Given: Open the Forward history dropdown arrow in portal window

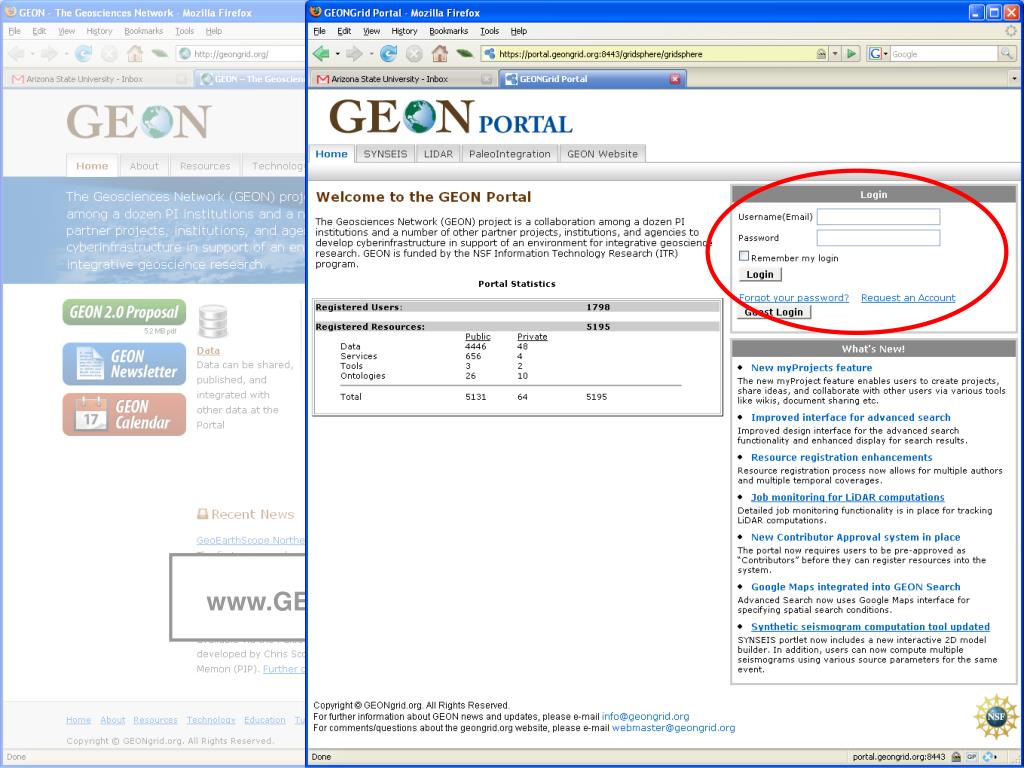Looking at the screenshot, I should [x=370, y=54].
